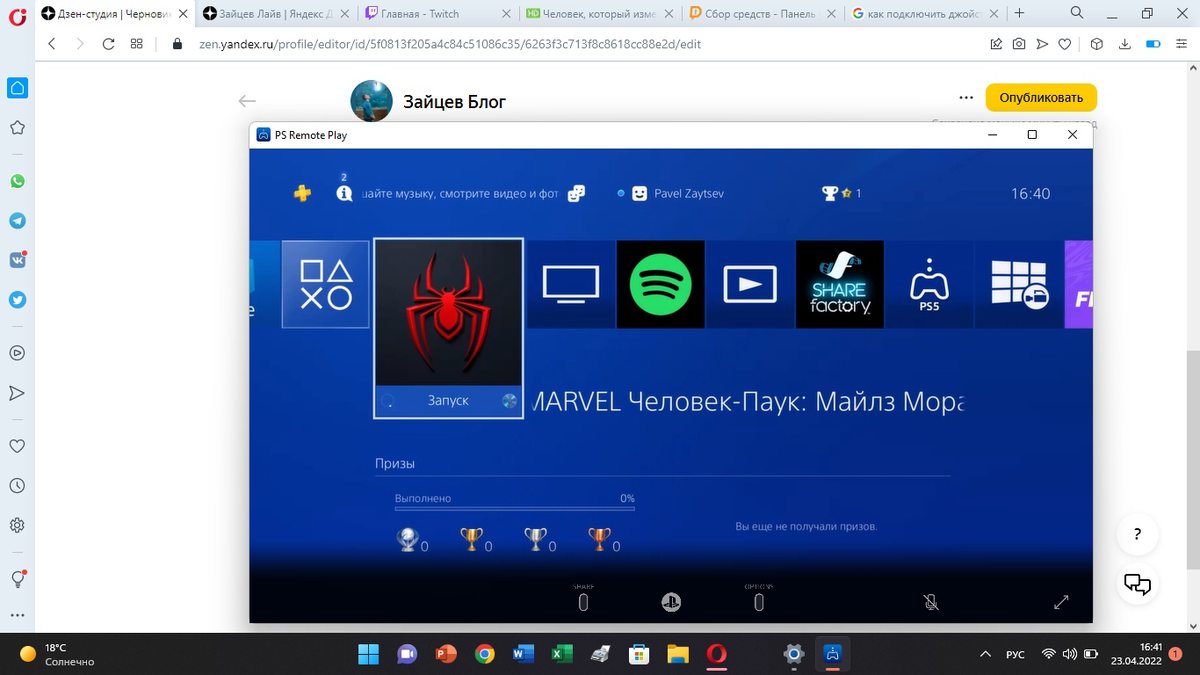
Task: Add page to bookmarks with the heart icon
Action: (1066, 44)
